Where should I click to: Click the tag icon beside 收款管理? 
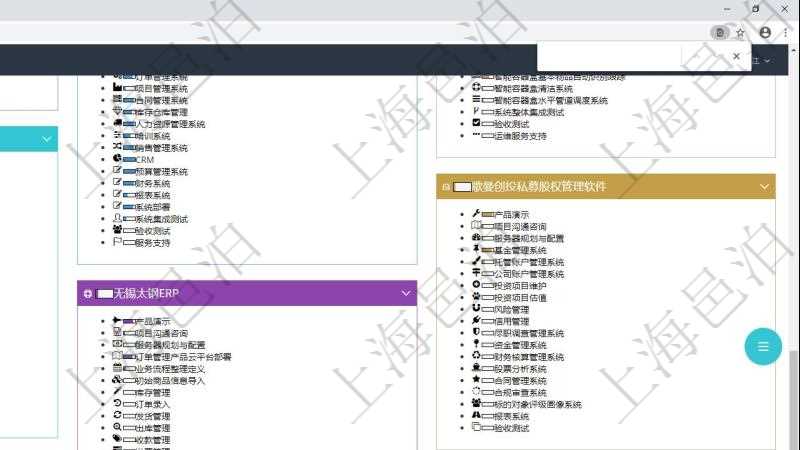[x=117, y=440]
